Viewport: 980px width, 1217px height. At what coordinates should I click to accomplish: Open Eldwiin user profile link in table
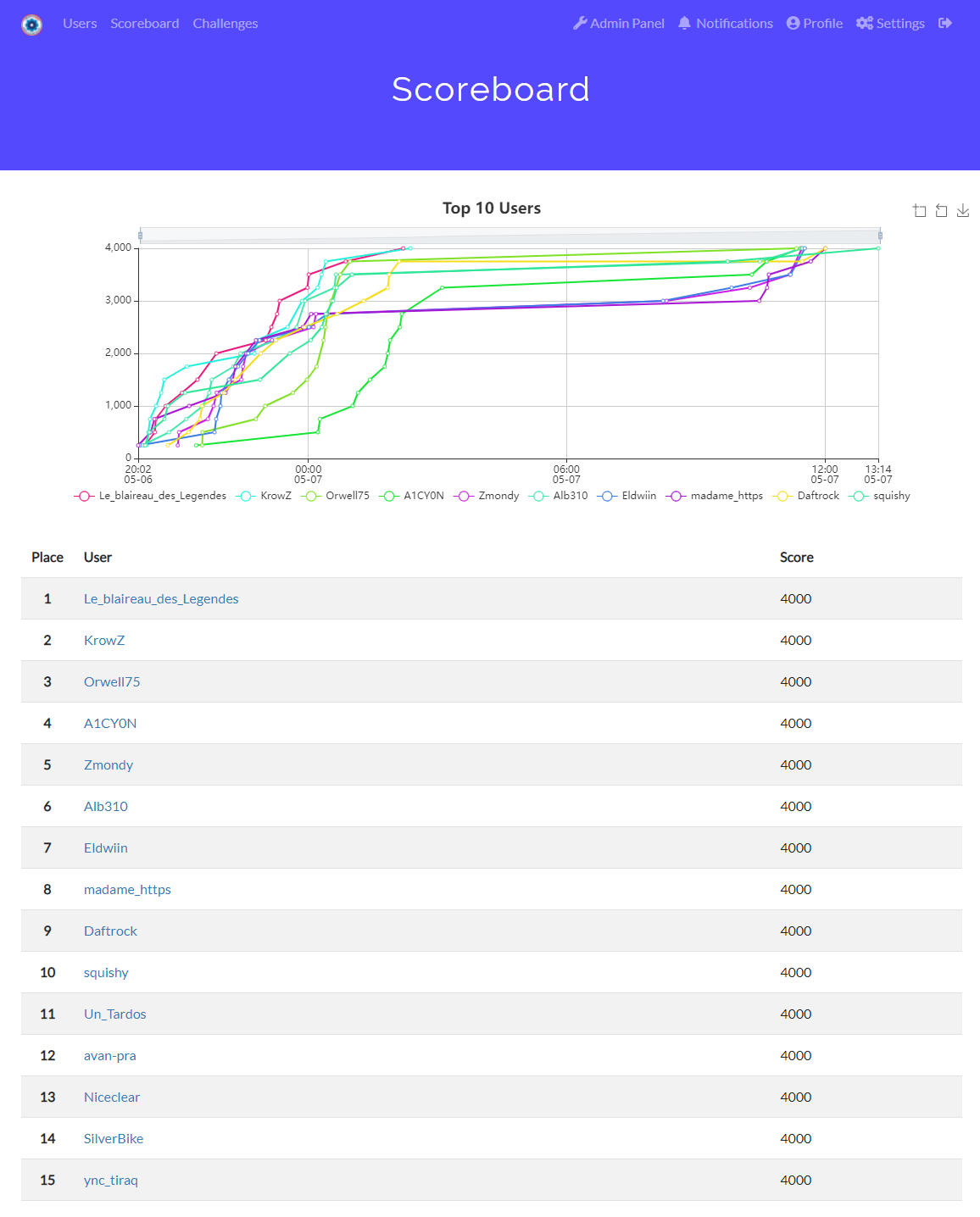(106, 848)
